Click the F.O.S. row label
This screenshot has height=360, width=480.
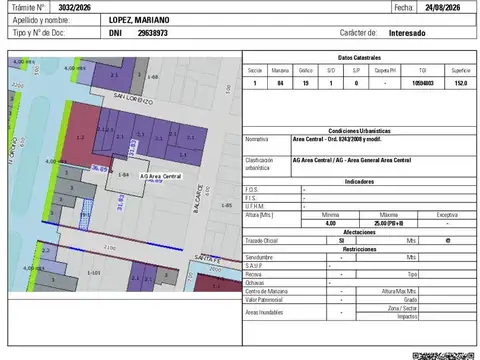pyautogui.click(x=252, y=189)
